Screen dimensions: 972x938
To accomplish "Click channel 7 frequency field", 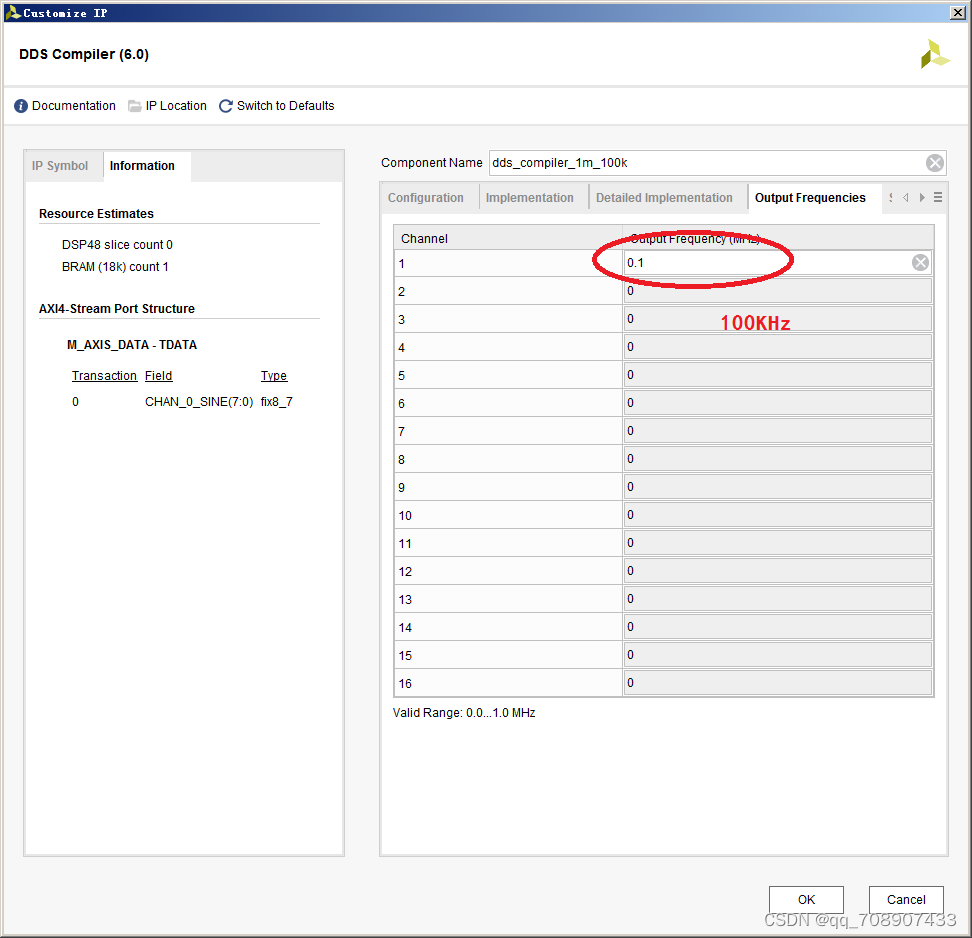I will pos(777,430).
